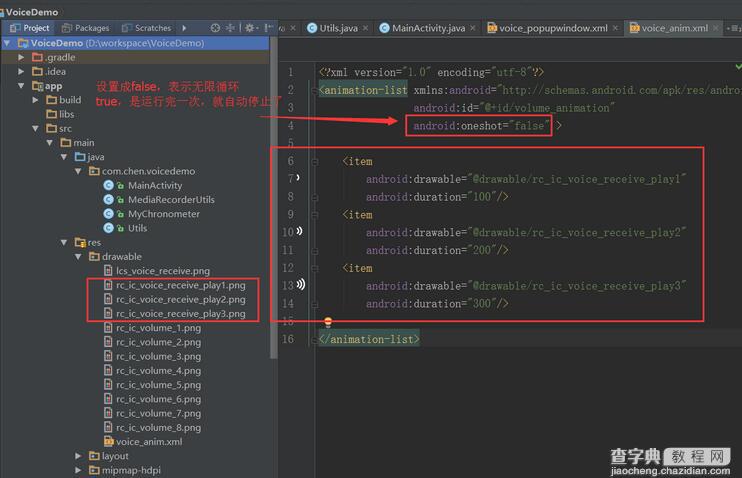Toggle fold marker at line 6 item

[x=315, y=162]
